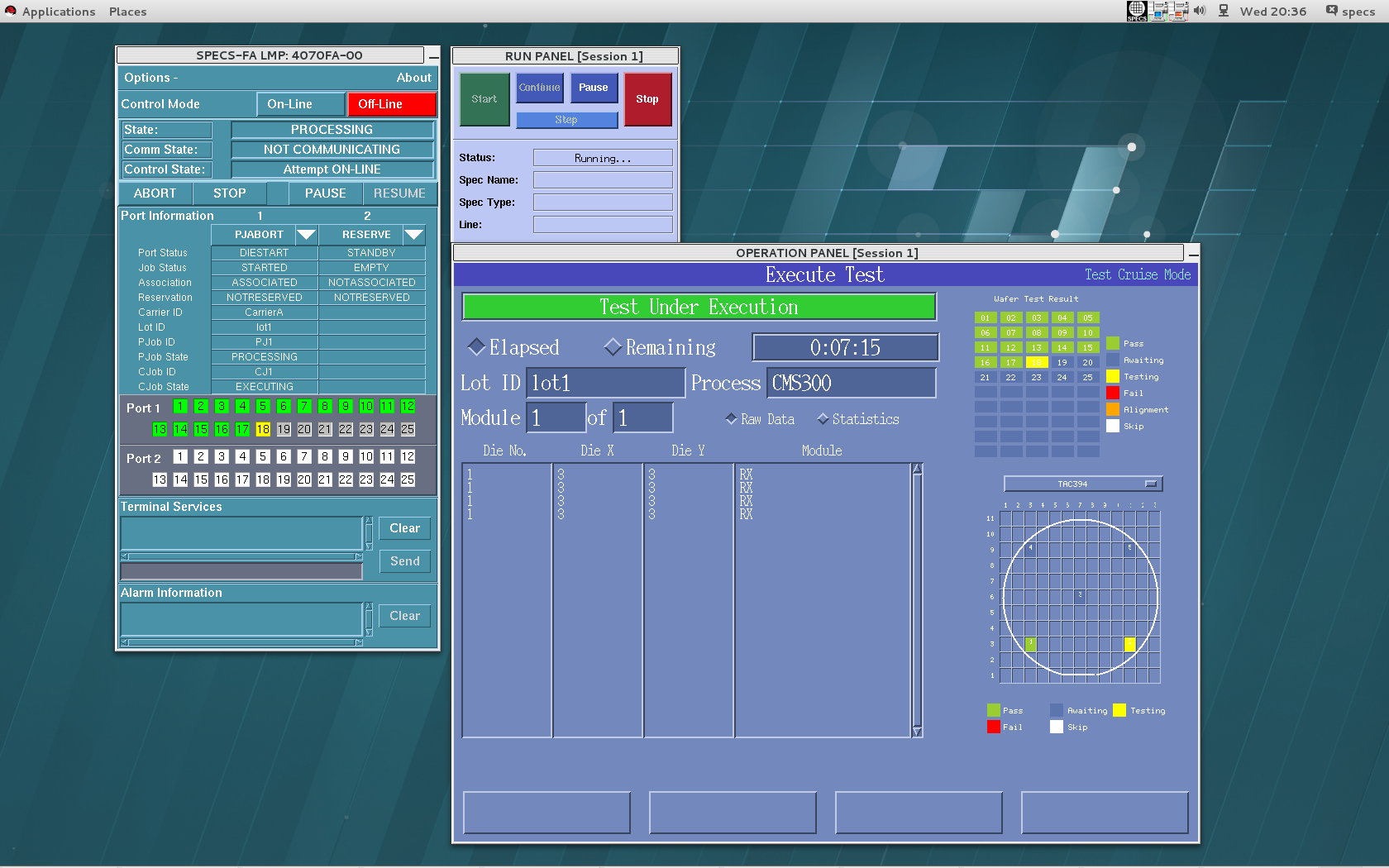Open the RESERVE dropdown arrow for port 2

(x=413, y=235)
